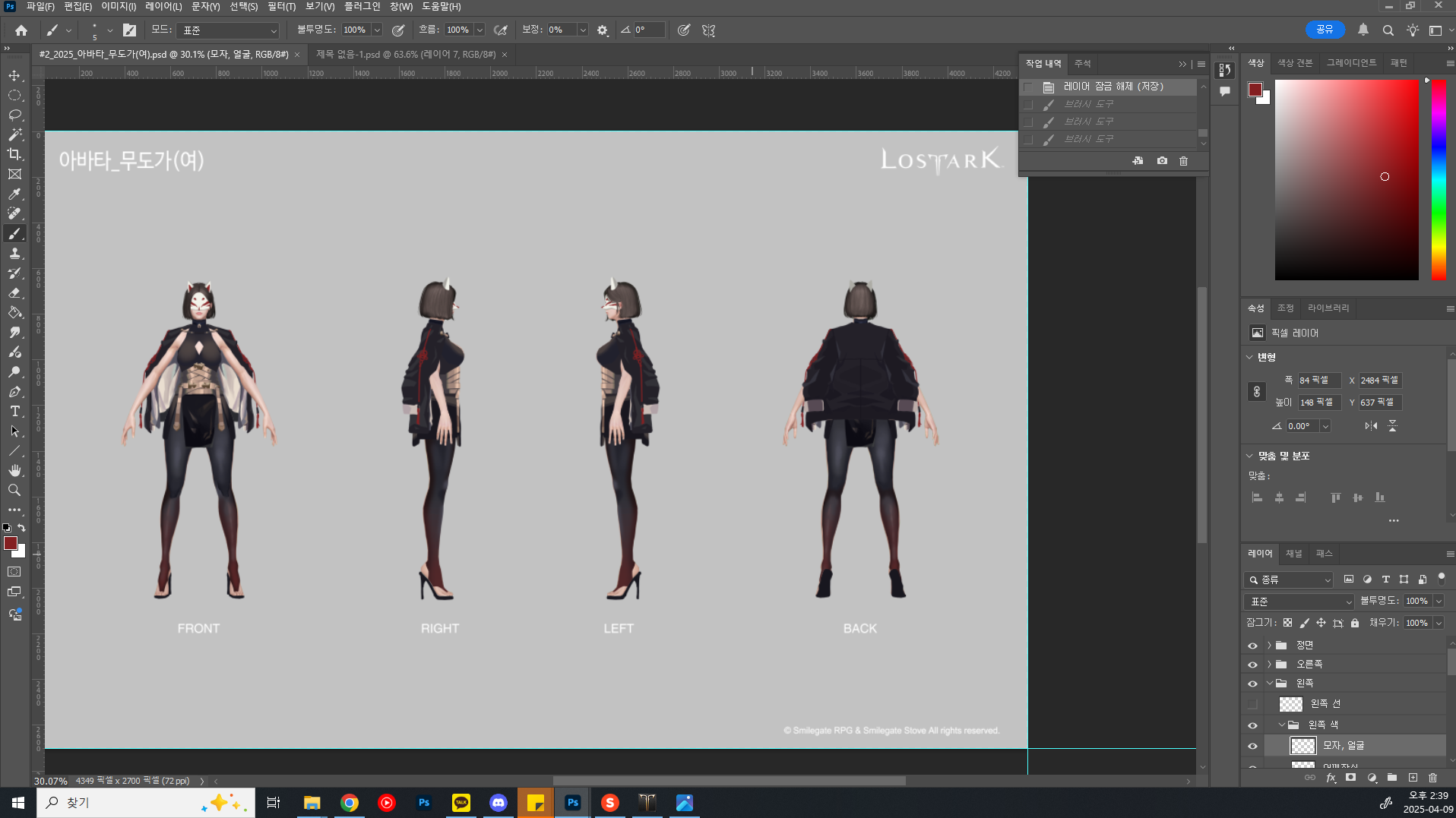Switch to 제목 없음-1.psd document tab

point(406,55)
